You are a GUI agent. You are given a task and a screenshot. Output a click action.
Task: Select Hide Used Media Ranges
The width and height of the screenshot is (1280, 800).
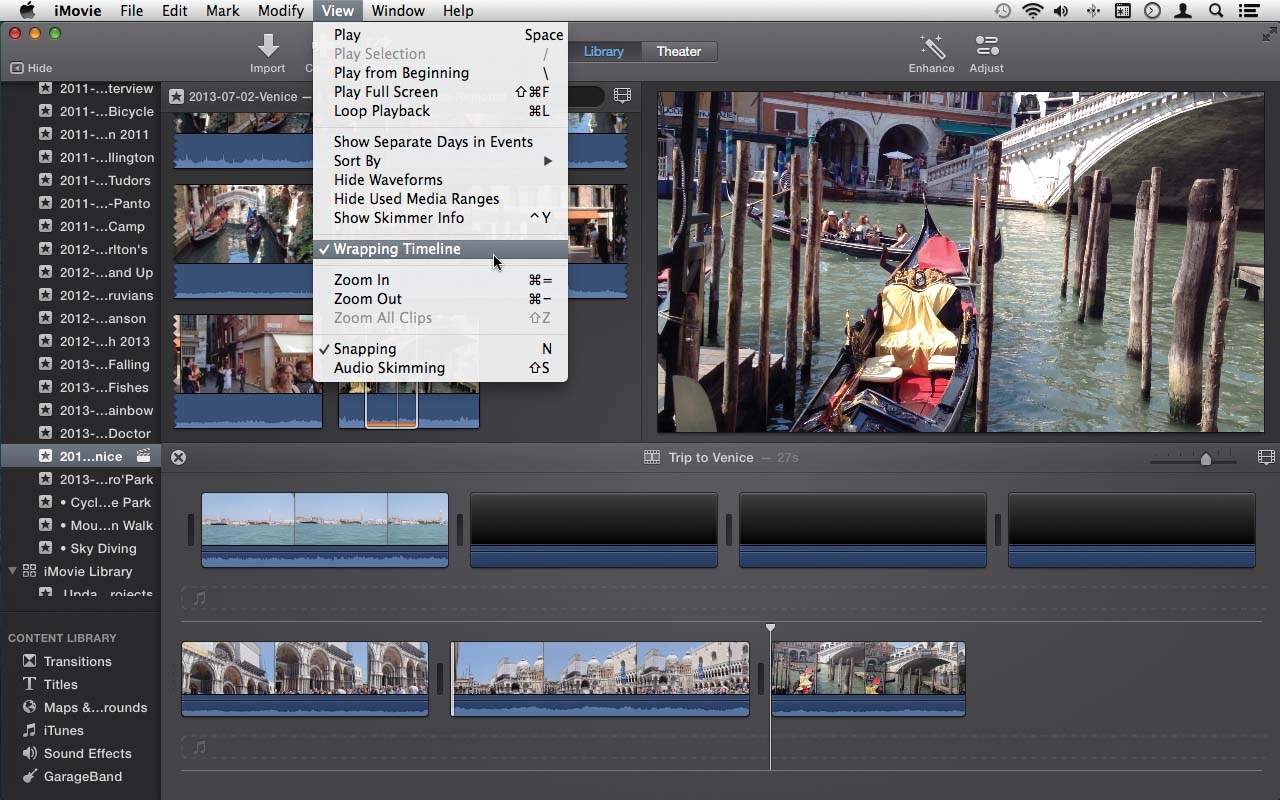coord(441,199)
